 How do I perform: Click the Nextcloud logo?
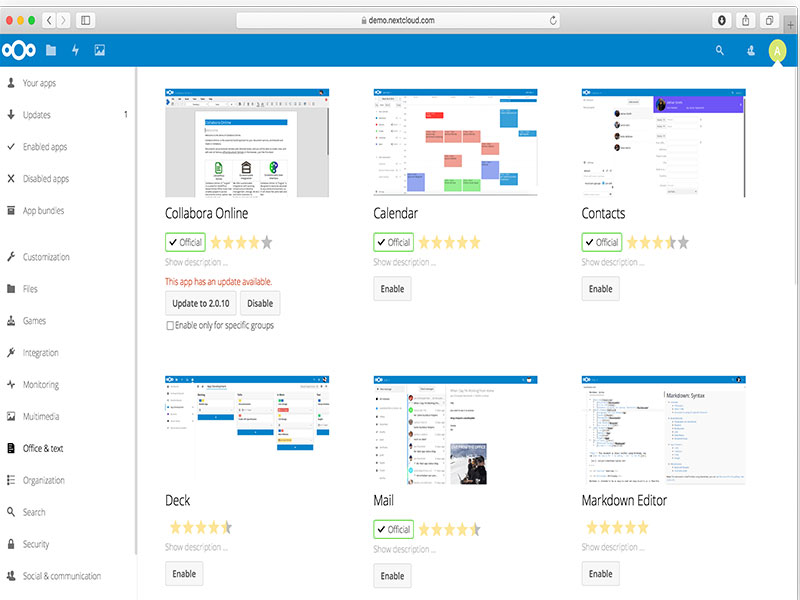pyautogui.click(x=19, y=50)
